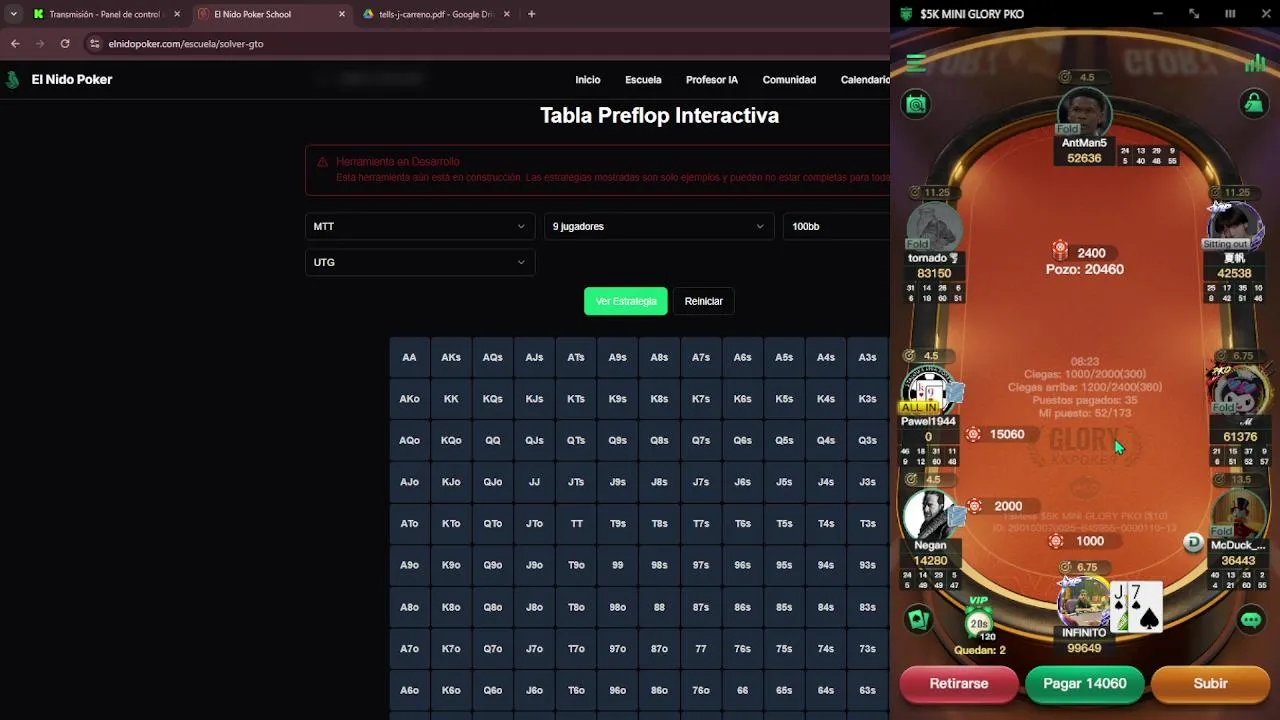Screen dimensions: 1280x720
Task: Select the A5s hand cell
Action: (784, 357)
